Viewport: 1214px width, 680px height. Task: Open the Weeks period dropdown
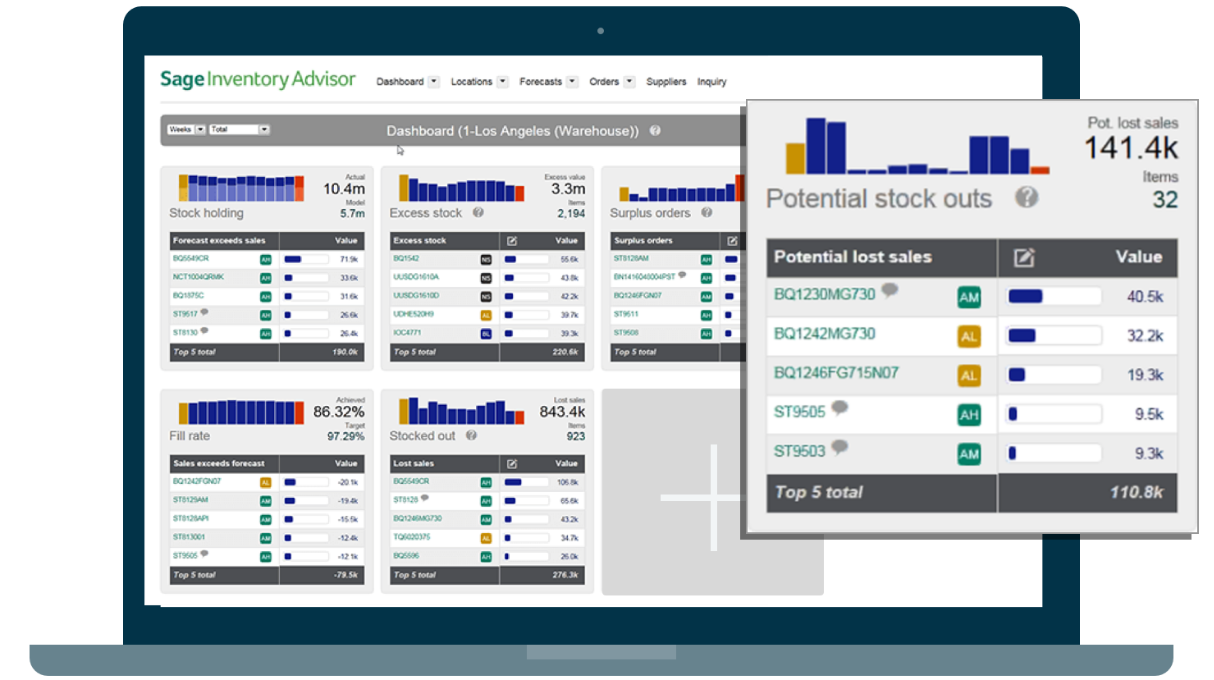pos(187,130)
